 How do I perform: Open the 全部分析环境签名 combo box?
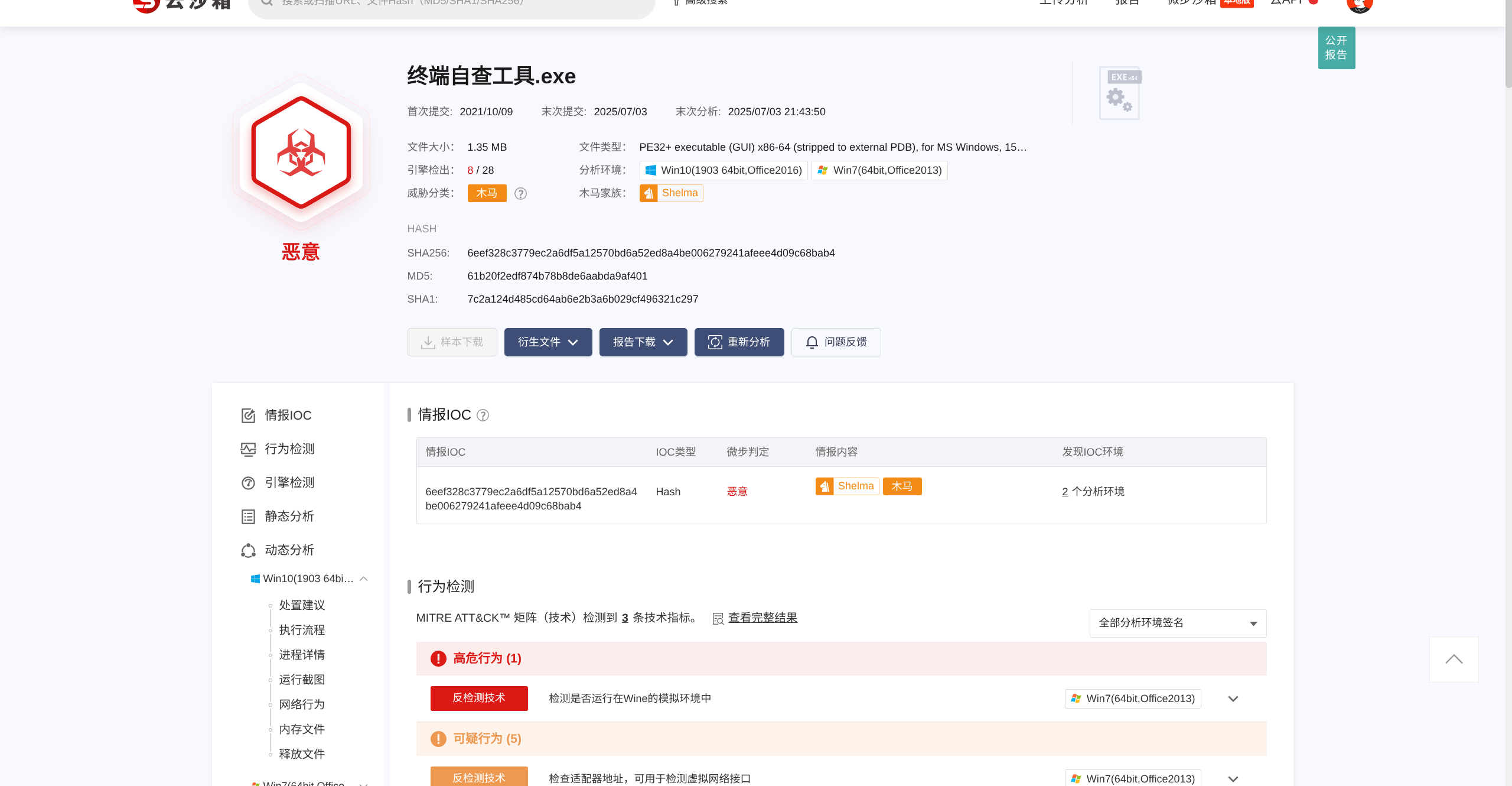pos(1177,623)
